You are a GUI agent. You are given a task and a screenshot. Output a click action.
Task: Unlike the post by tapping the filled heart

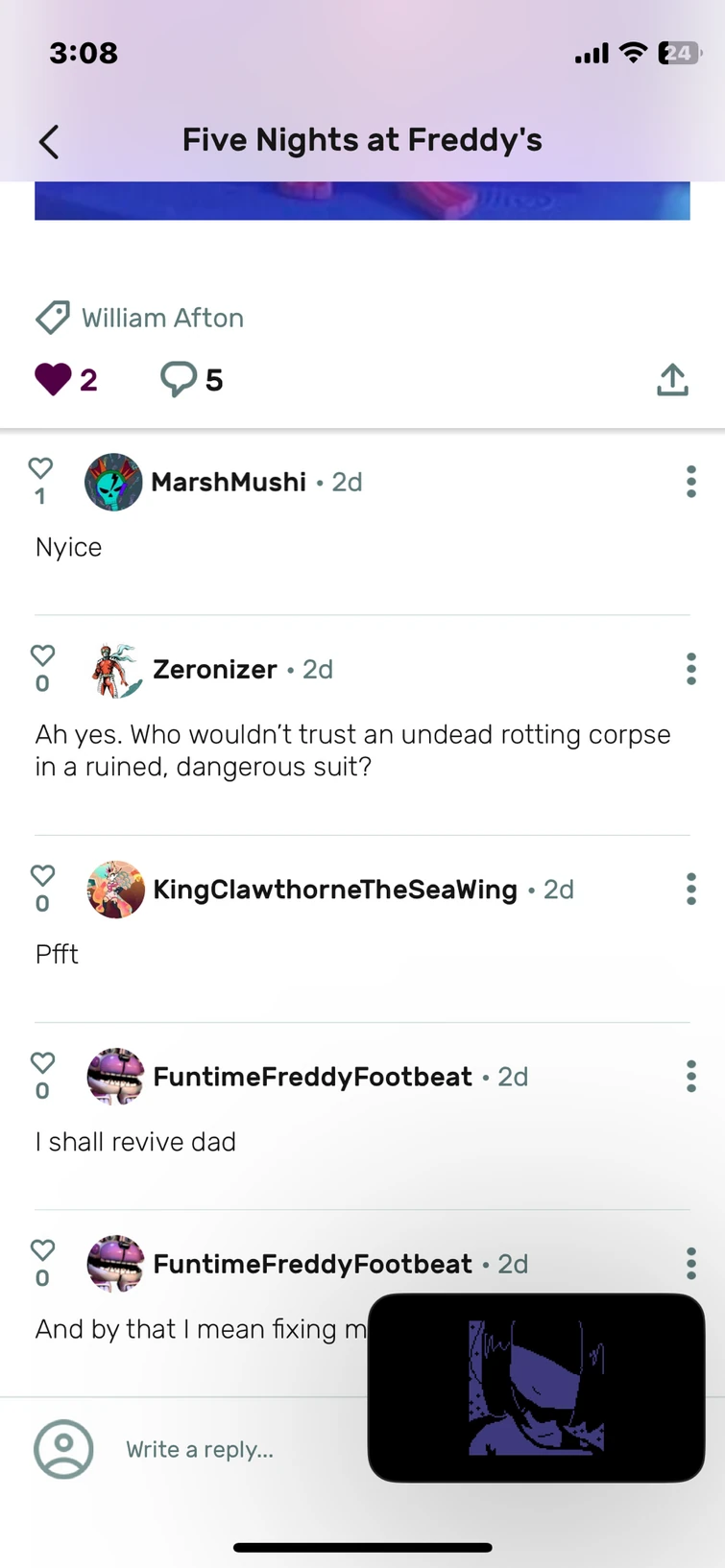(x=56, y=377)
